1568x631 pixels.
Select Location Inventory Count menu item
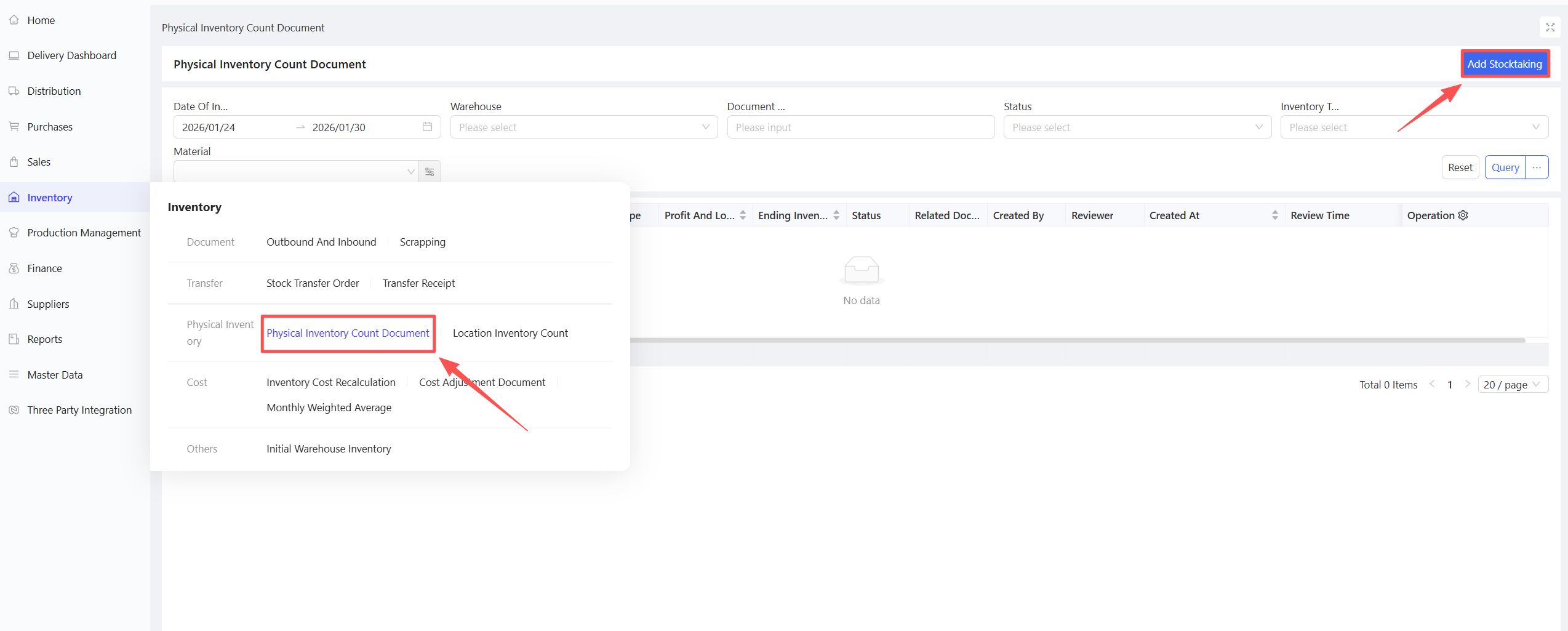[x=510, y=333]
